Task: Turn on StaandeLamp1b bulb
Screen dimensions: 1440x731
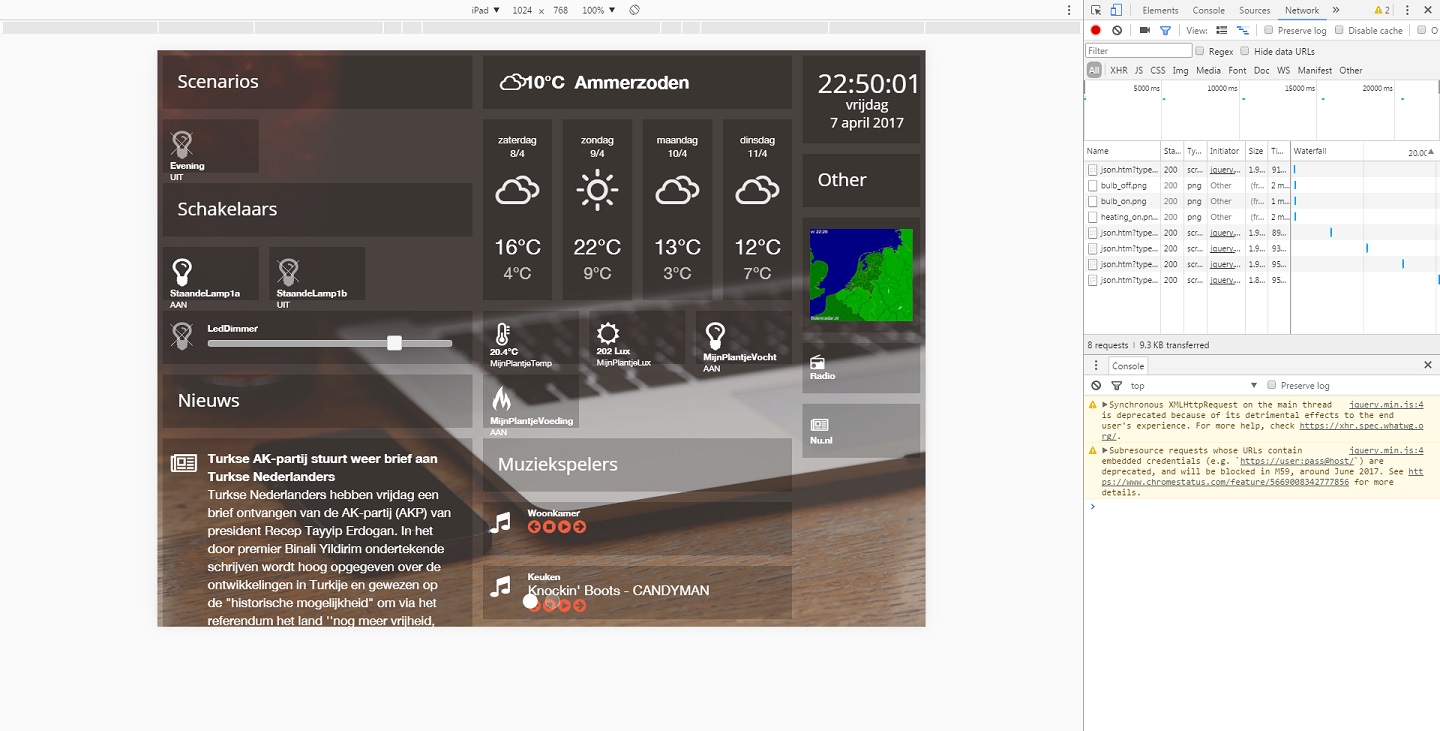Action: coord(288,271)
